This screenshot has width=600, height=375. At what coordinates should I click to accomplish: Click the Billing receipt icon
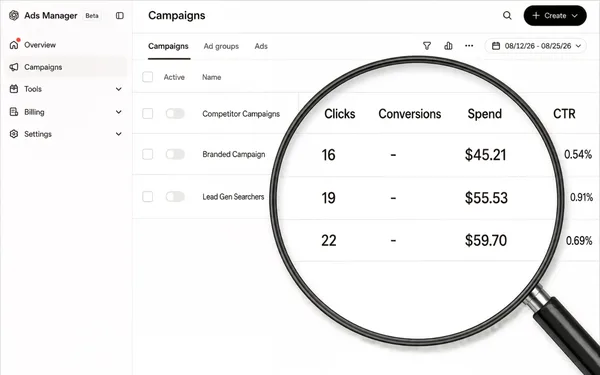click(x=14, y=112)
